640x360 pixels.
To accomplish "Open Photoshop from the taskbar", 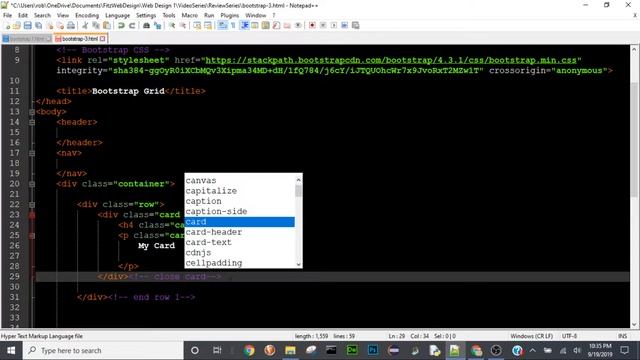I will click(x=373, y=351).
